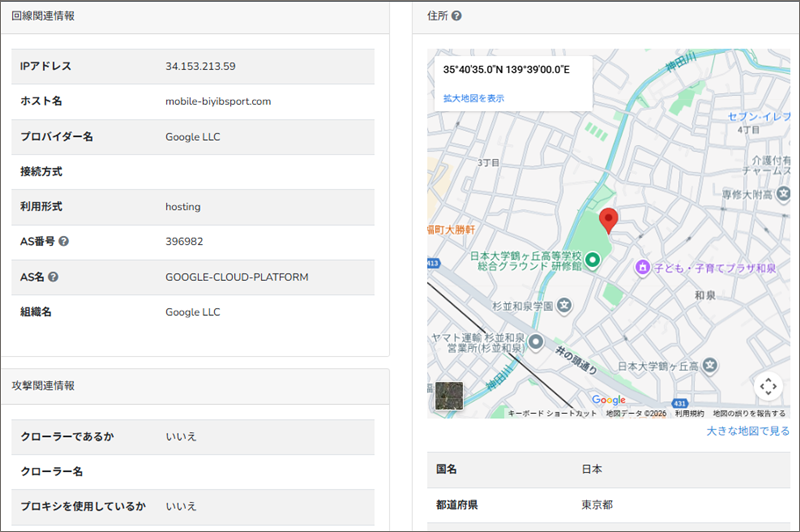Click the red location pin on map
The width and height of the screenshot is (800, 532).
click(x=609, y=221)
